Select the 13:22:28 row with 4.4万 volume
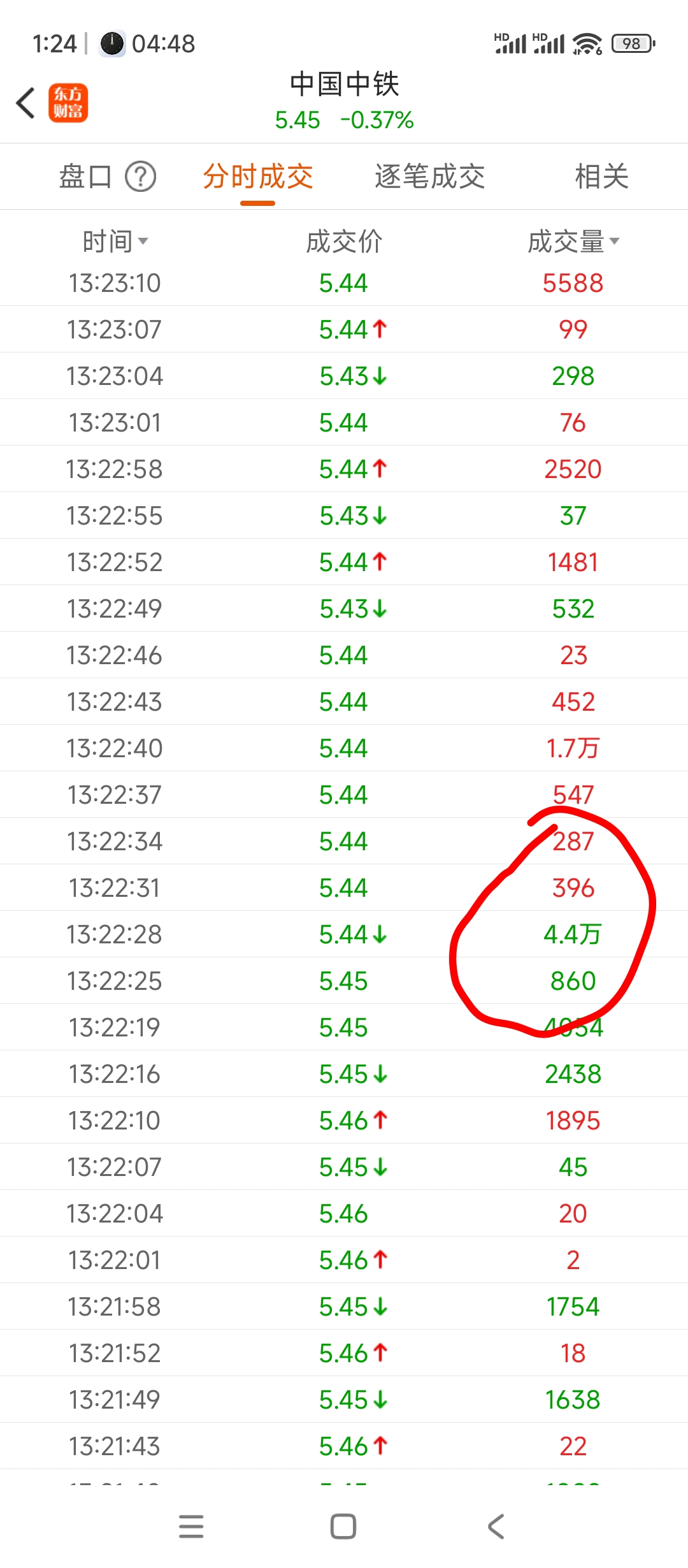Image resolution: width=688 pixels, height=1568 pixels. click(x=344, y=934)
